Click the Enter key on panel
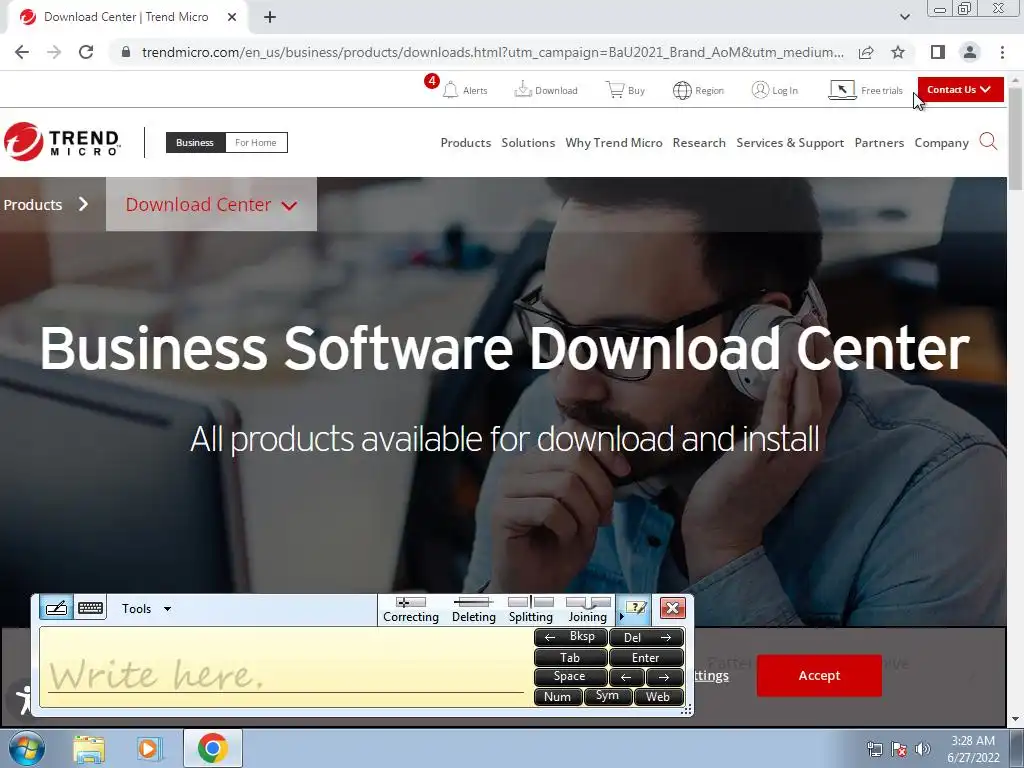Viewport: 1024px width, 768px height. point(647,658)
